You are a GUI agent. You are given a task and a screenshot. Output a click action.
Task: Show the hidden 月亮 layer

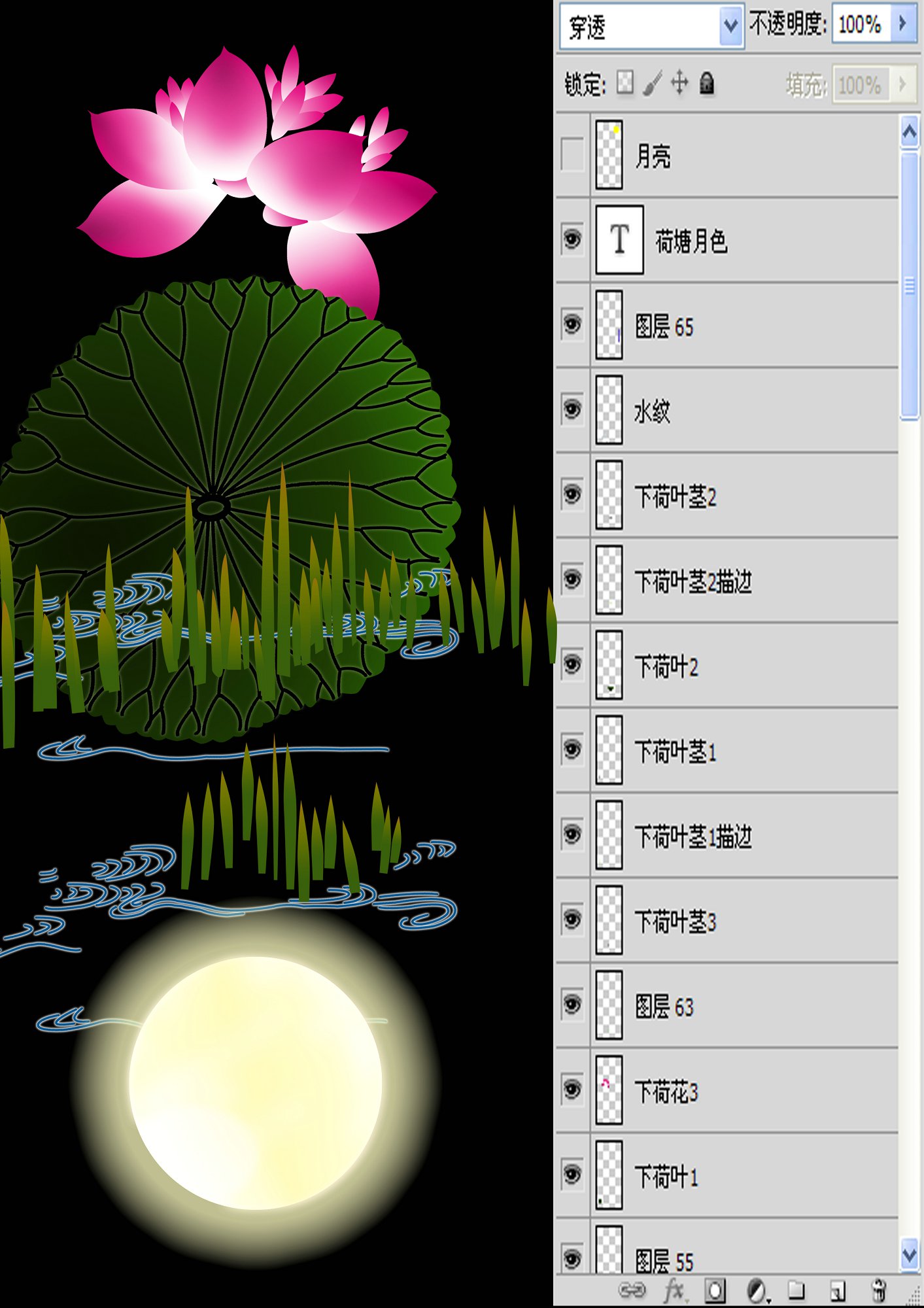[x=572, y=155]
